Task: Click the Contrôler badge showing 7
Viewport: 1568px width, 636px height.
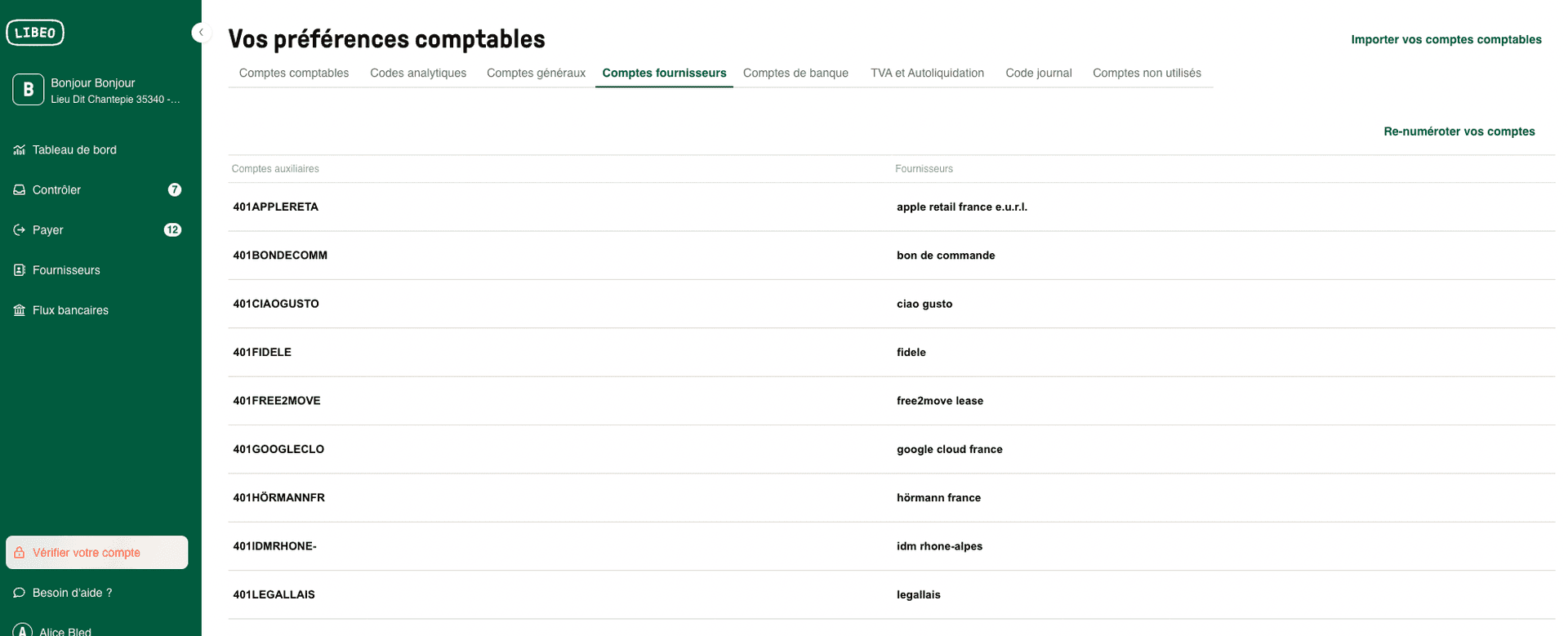Action: [x=175, y=190]
